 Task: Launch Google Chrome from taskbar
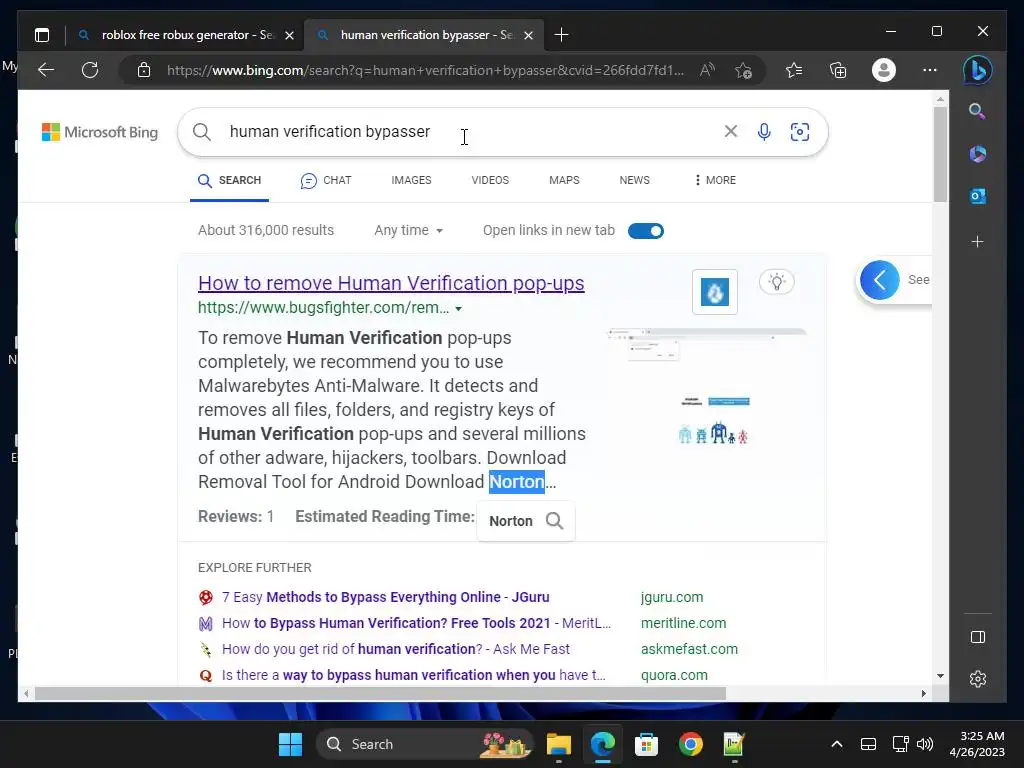[x=690, y=744]
